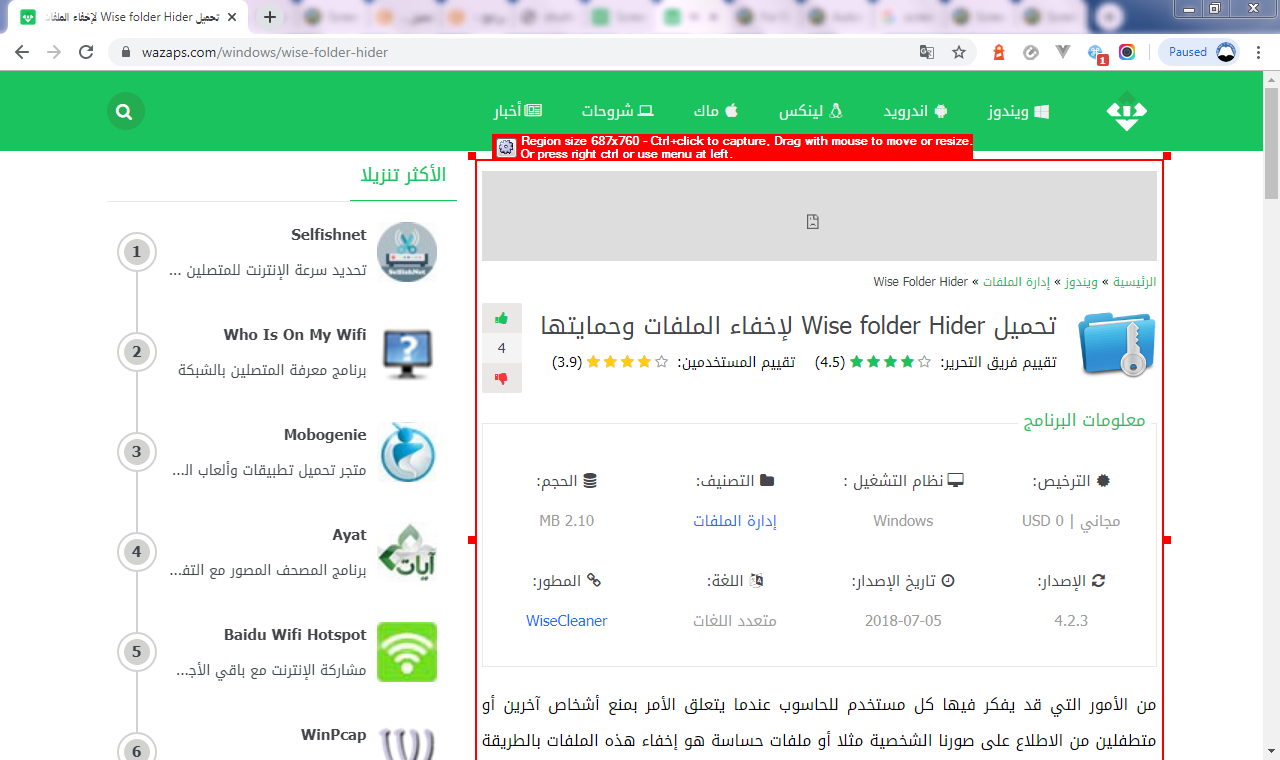Viewport: 1280px width, 760px height.
Task: Open the Baidu Wifi Hotspot title link
Action: [295, 635]
